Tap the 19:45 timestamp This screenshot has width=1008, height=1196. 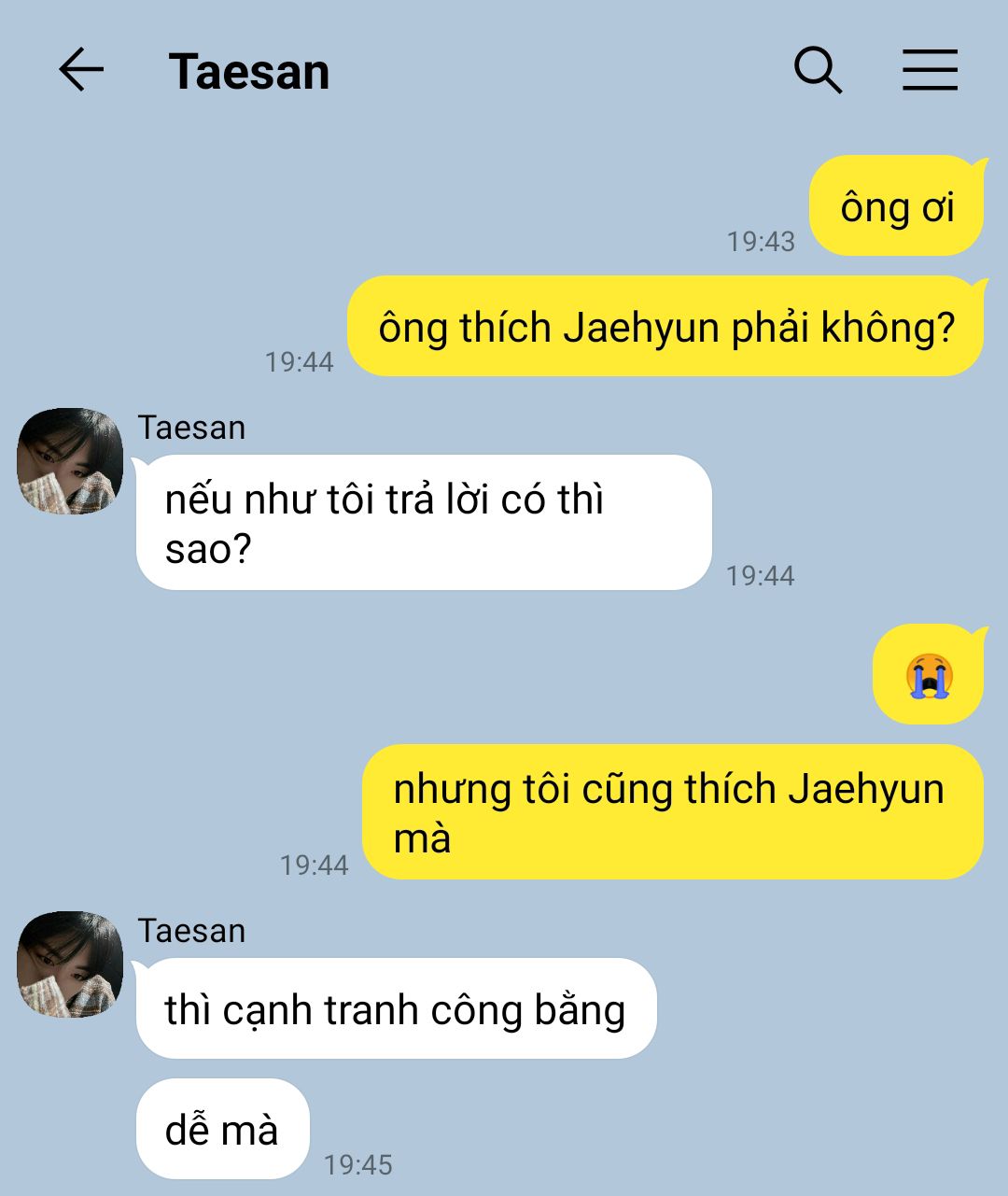pos(358,1165)
